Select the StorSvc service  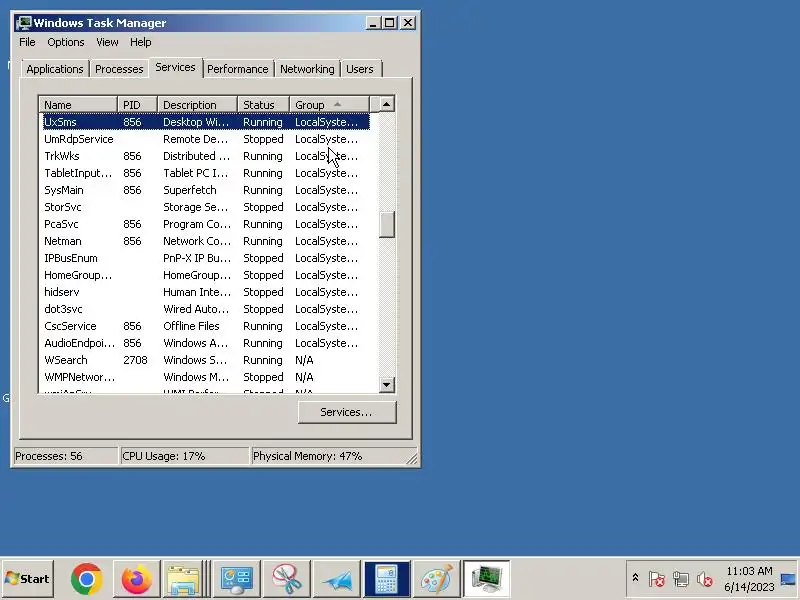pyautogui.click(x=206, y=207)
